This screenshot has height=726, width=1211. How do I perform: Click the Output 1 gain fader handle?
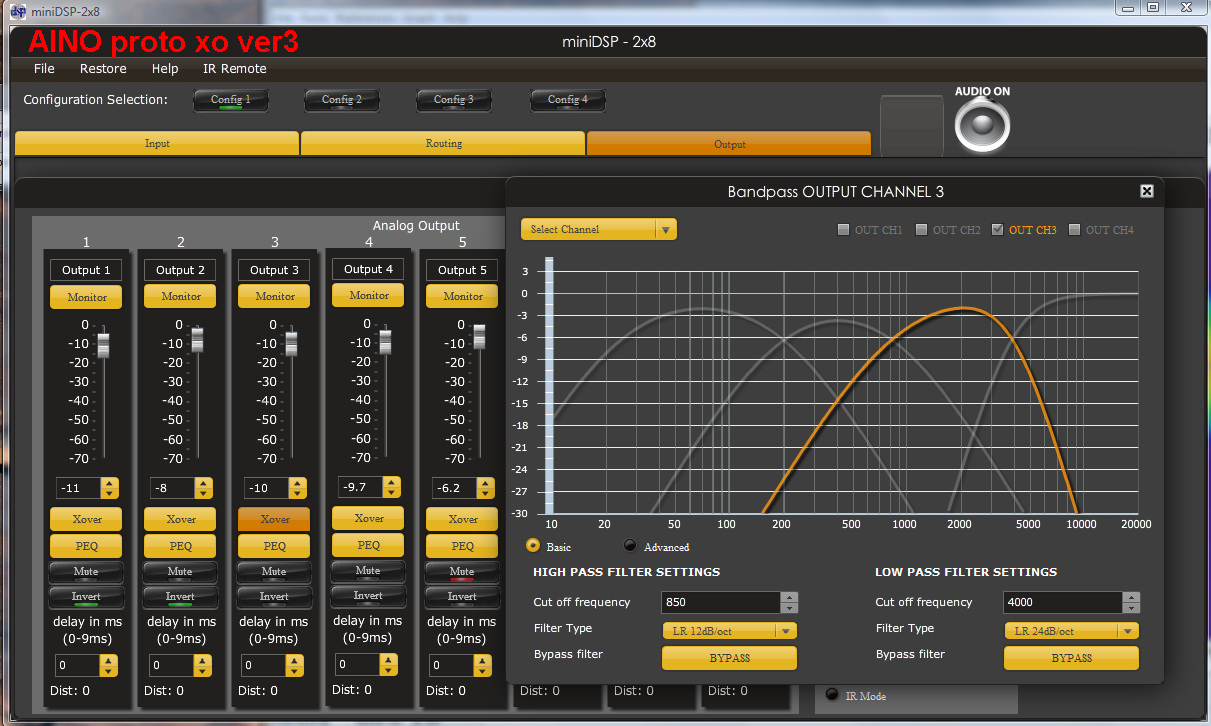[x=103, y=345]
